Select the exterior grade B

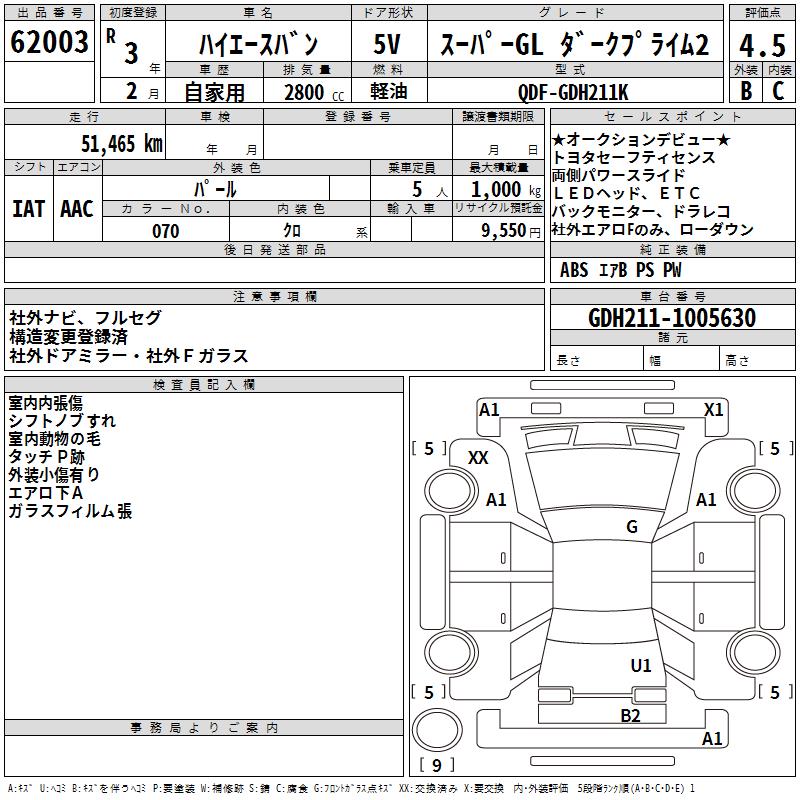pyautogui.click(x=746, y=91)
